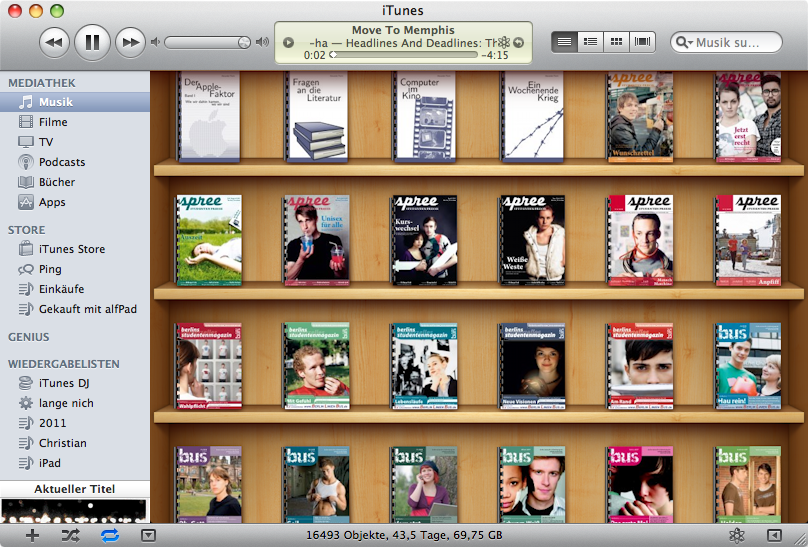Open the spree issue 'Wunschzettel'

[x=639, y=117]
